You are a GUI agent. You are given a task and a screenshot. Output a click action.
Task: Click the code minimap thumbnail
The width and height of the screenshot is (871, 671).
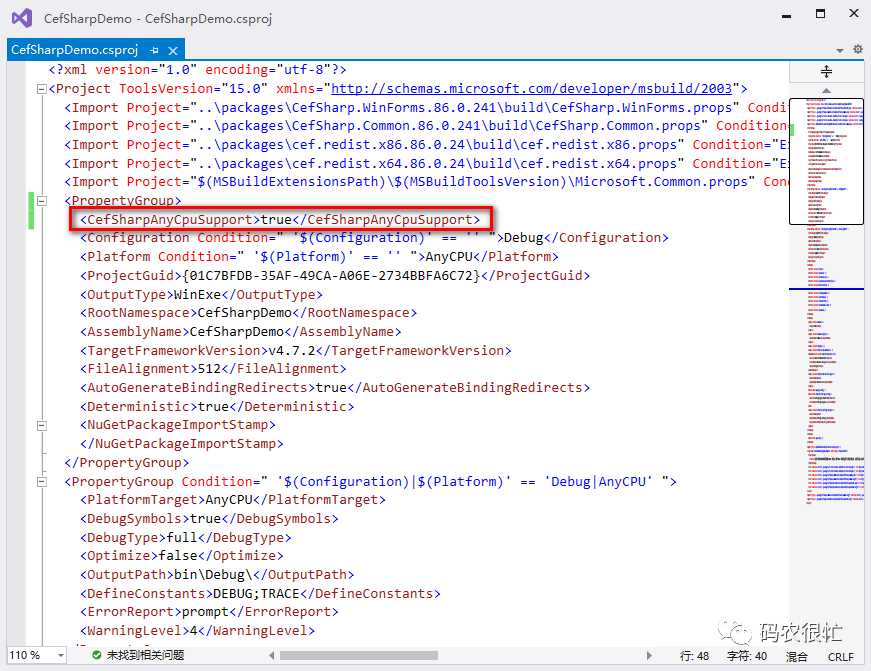click(825, 160)
